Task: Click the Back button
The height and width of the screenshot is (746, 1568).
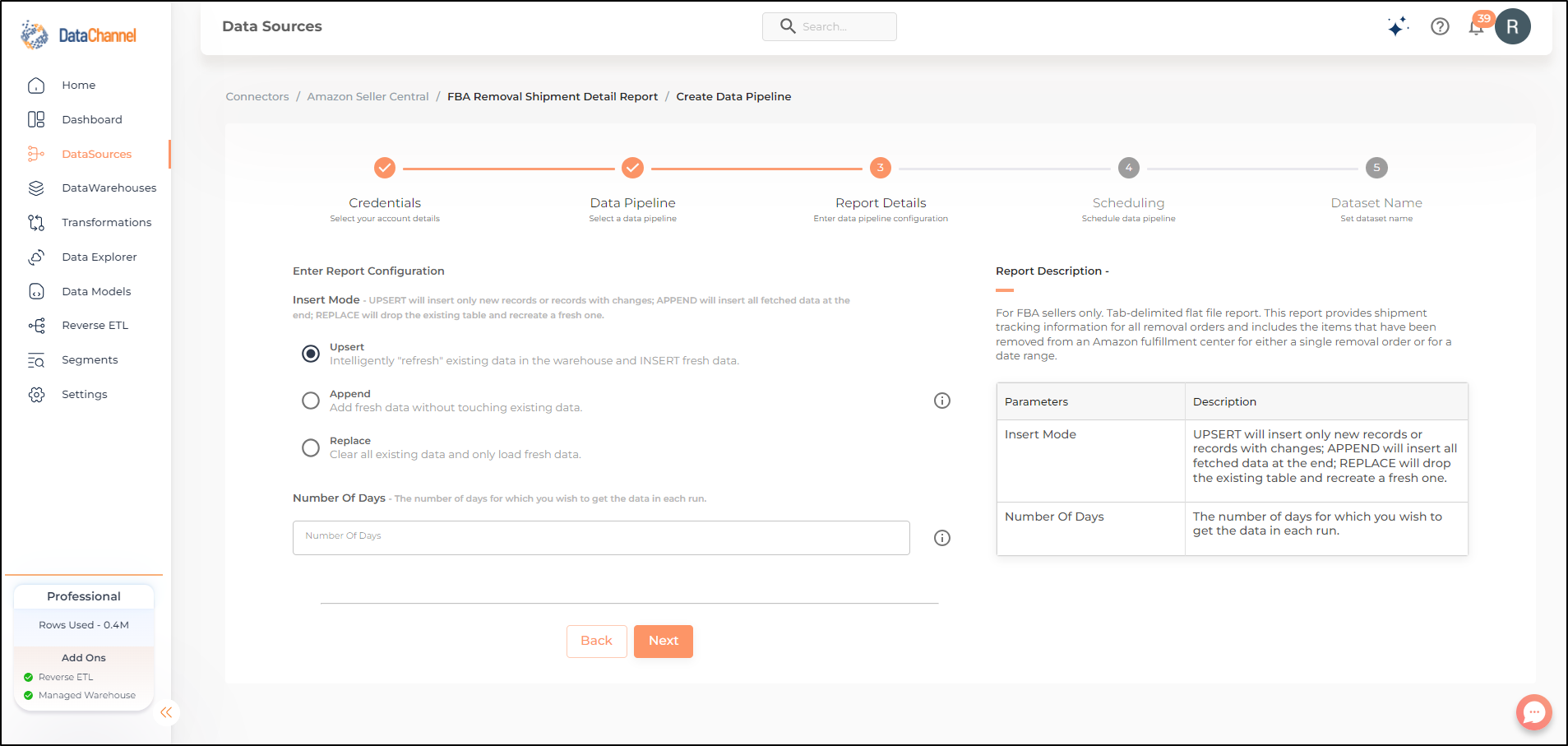Action: (x=597, y=642)
